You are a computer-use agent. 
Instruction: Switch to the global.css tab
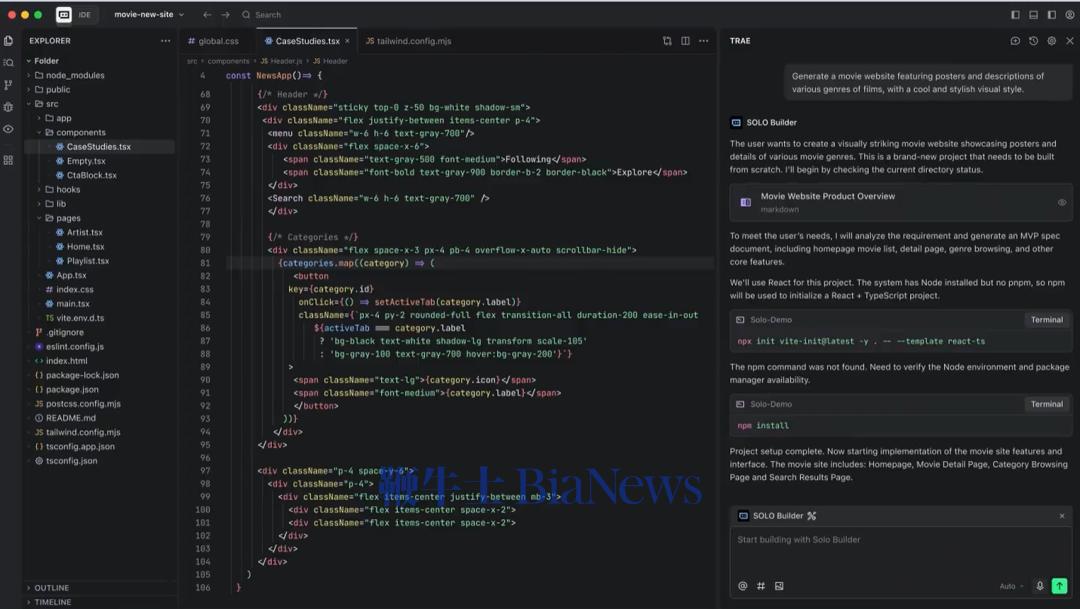pos(214,41)
